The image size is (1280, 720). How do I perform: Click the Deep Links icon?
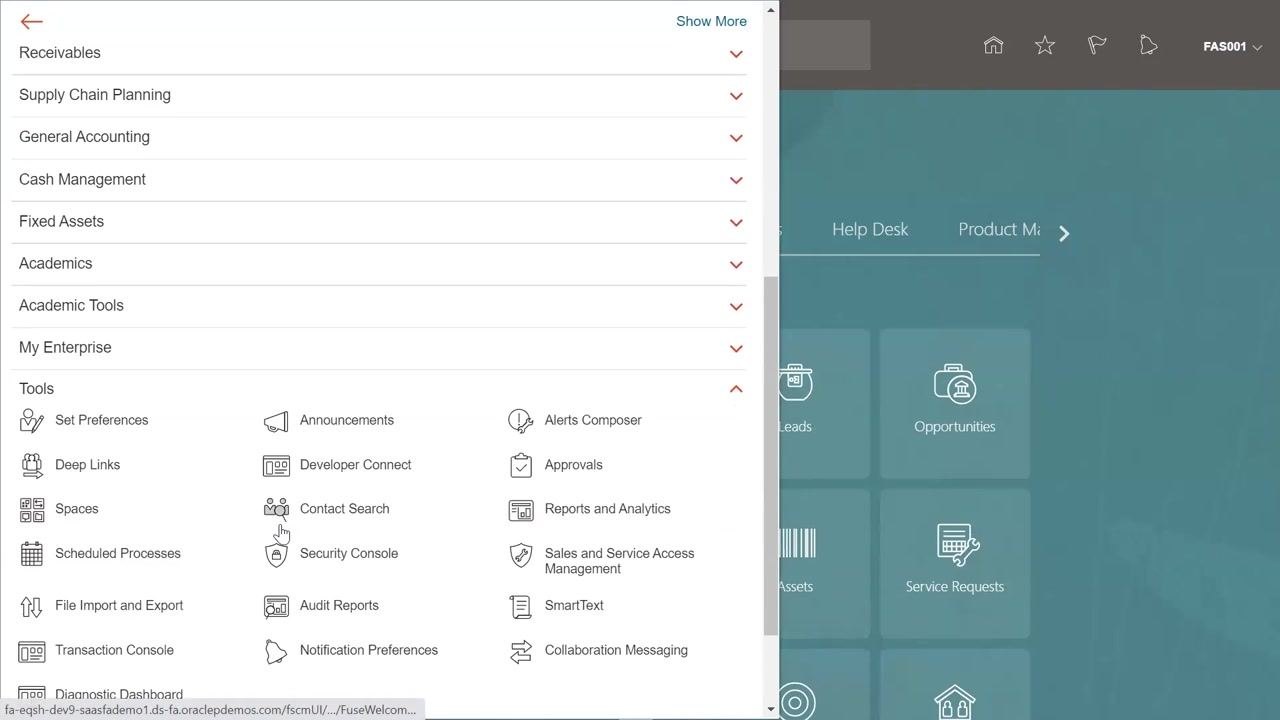pyautogui.click(x=32, y=465)
